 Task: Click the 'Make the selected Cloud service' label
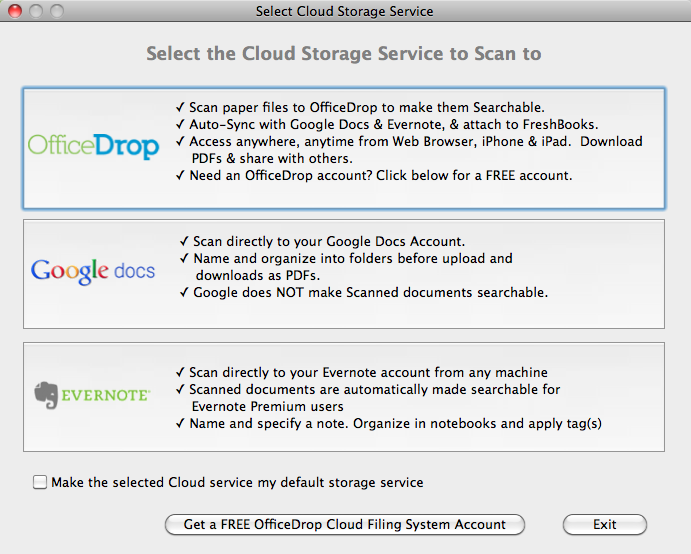(237, 483)
